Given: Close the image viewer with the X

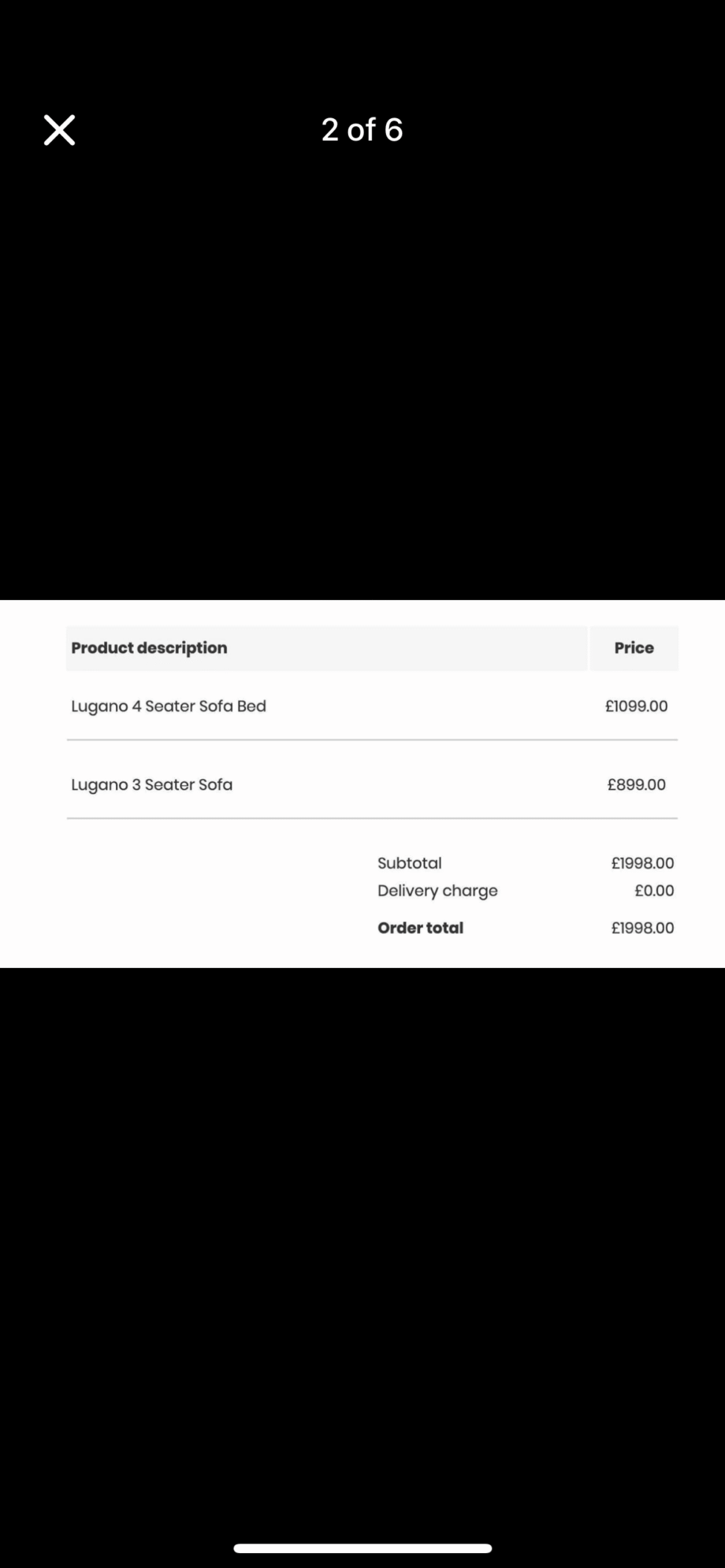Looking at the screenshot, I should tap(59, 130).
